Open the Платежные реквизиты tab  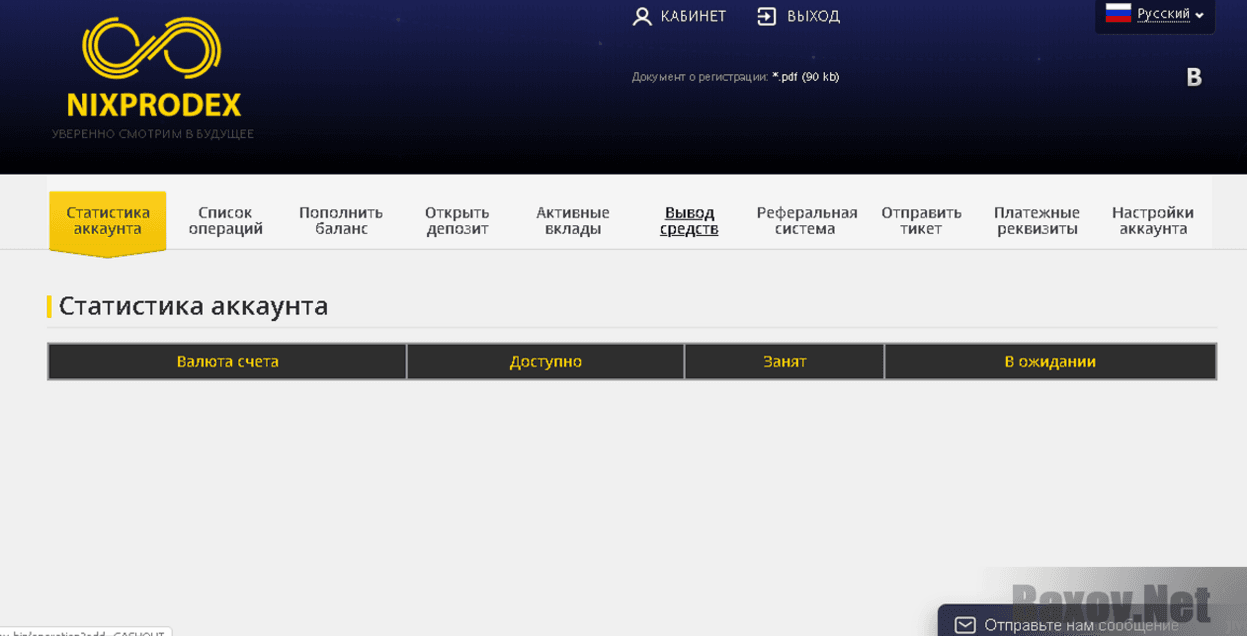click(x=1036, y=221)
